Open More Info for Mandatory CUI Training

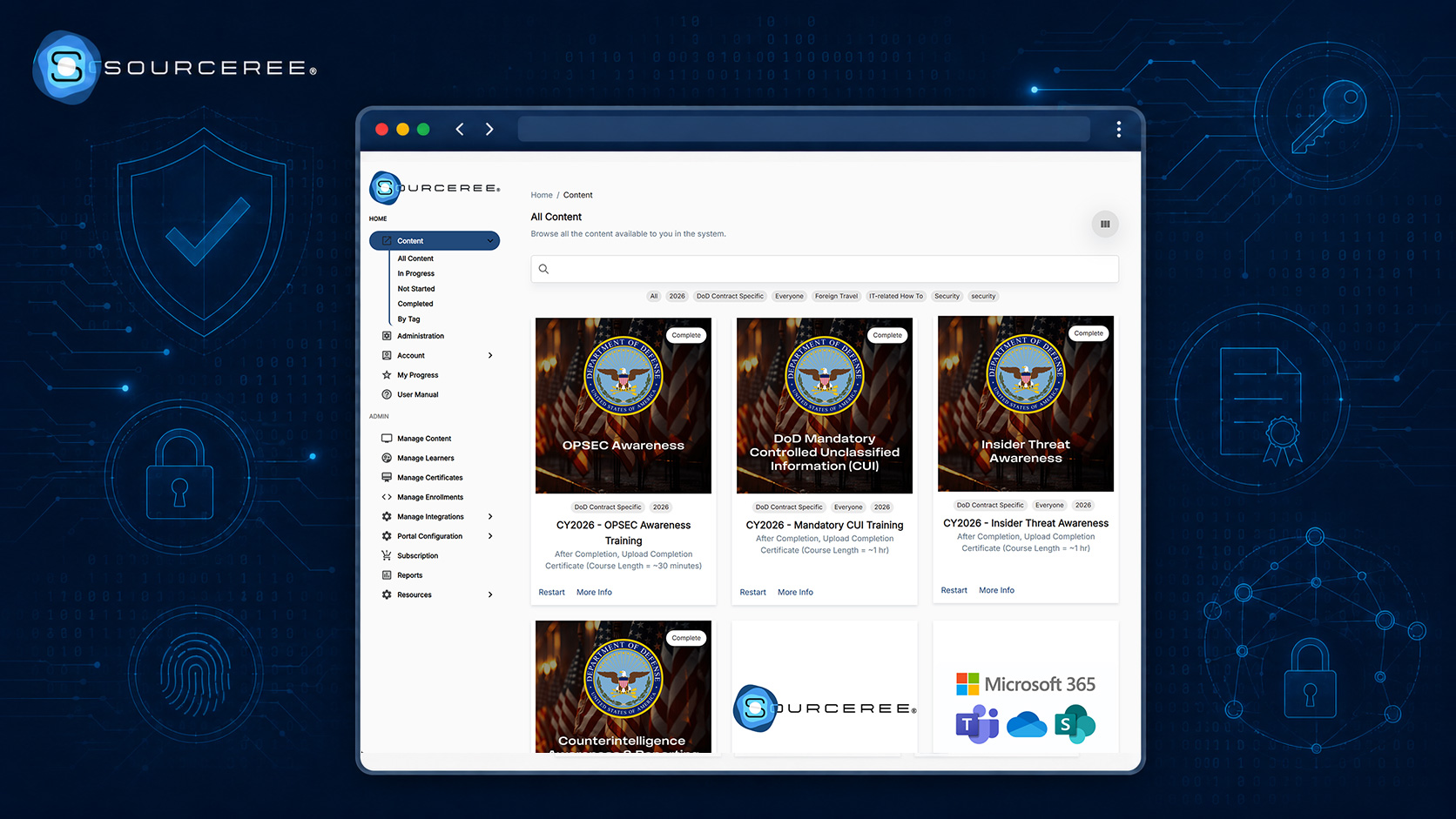pos(795,593)
